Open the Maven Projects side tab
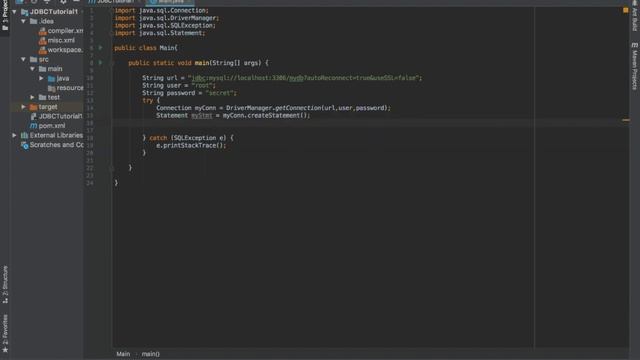This screenshot has width=640, height=360. click(635, 66)
